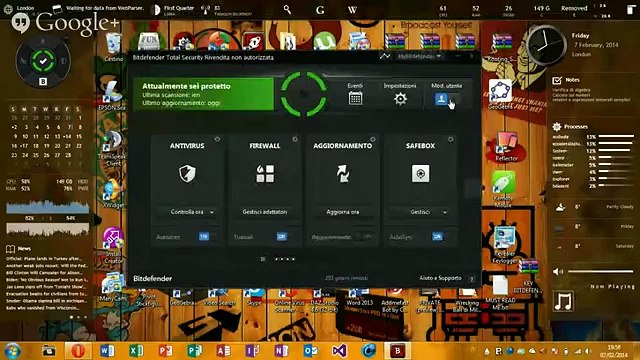
Task: Adjust the desktop widget volume slider
Action: click(600, 271)
